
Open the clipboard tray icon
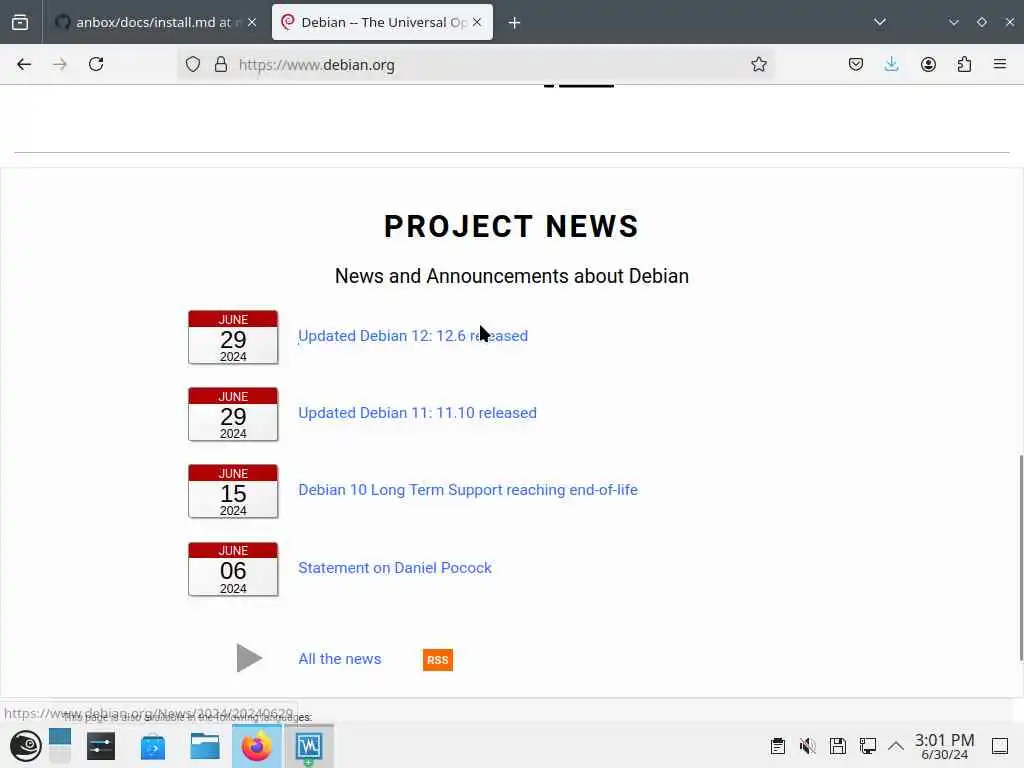click(777, 746)
